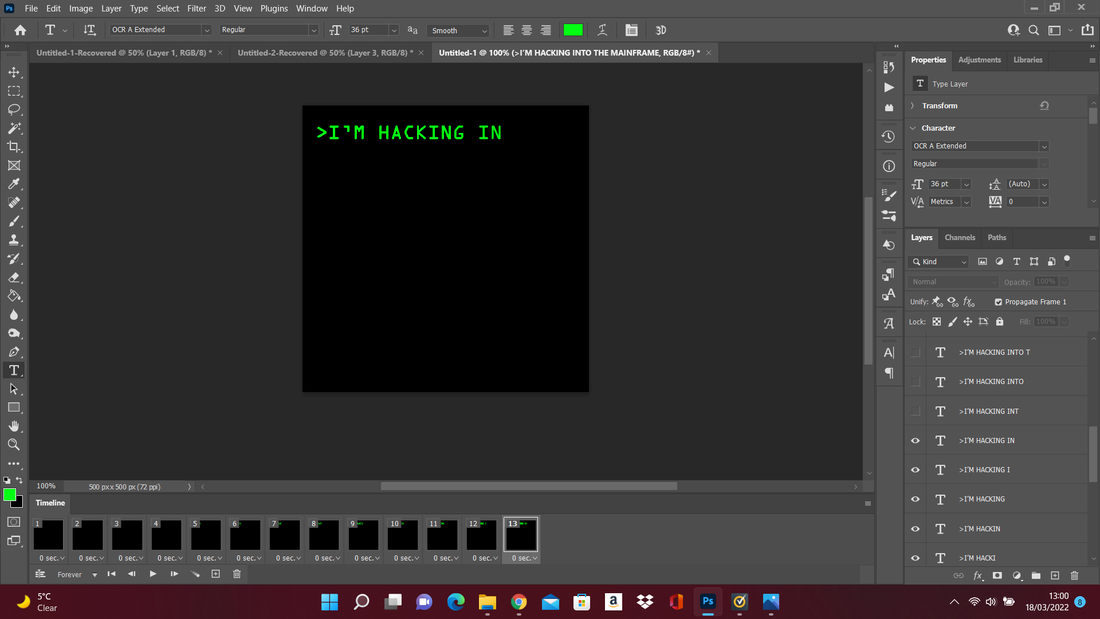The width and height of the screenshot is (1100, 619).
Task: Select the Crop tool
Action: 14,147
